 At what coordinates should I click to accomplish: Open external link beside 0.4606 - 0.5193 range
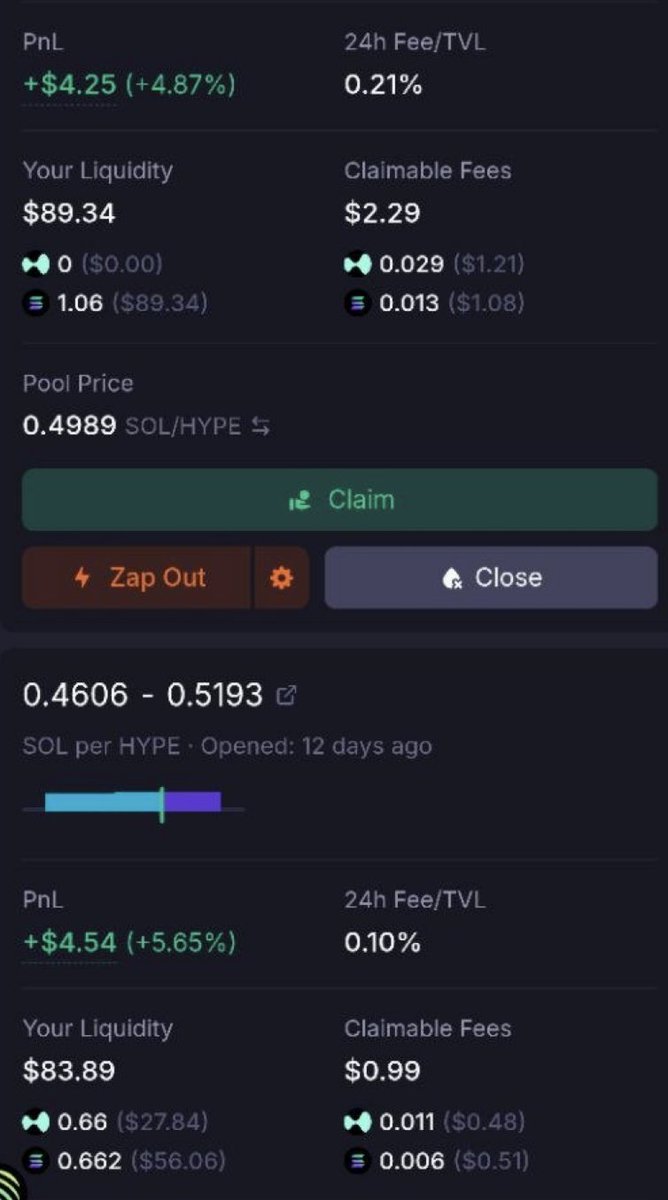[x=285, y=695]
